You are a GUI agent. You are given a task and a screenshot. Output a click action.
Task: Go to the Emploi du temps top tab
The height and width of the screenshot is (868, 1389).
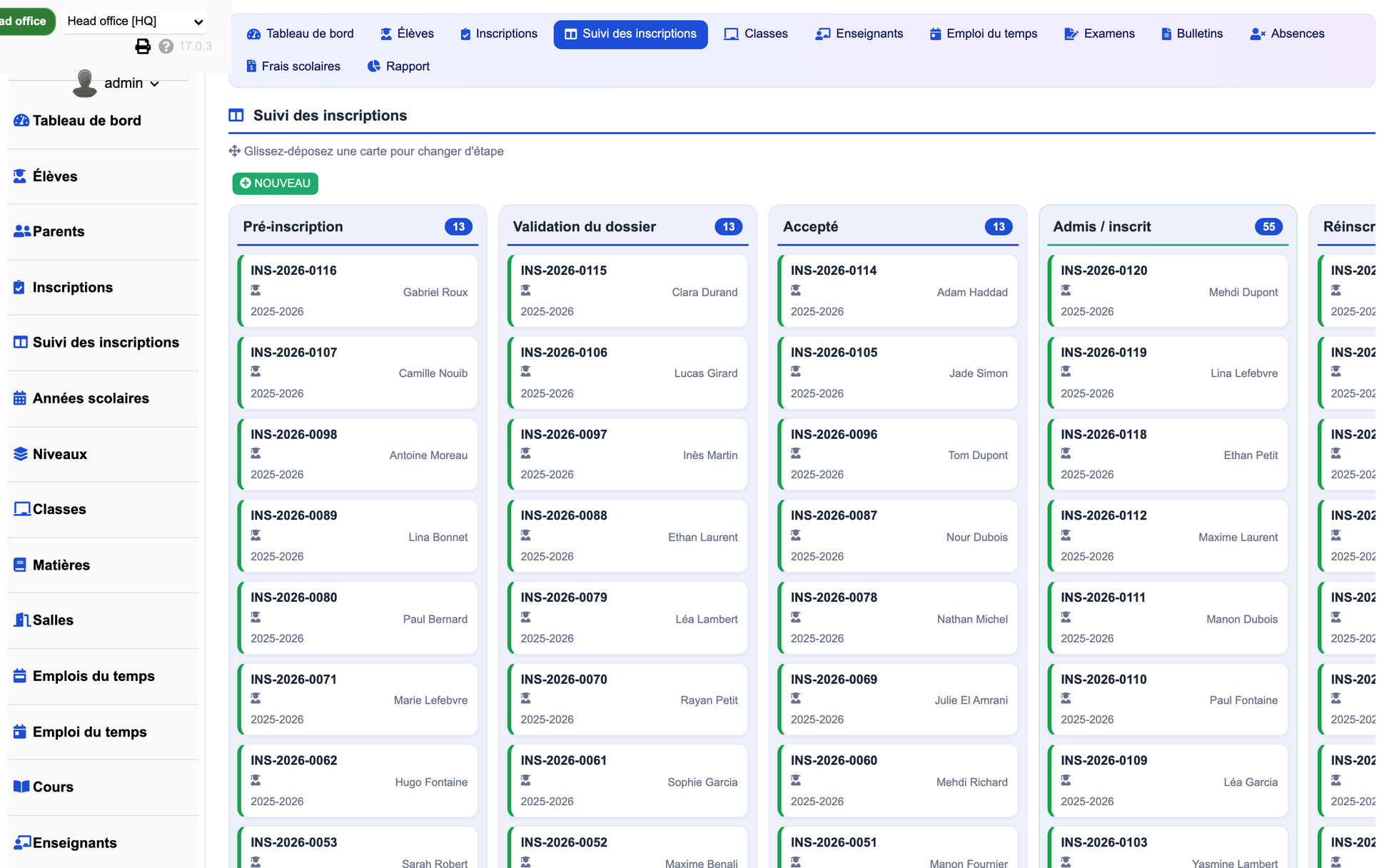(x=984, y=34)
